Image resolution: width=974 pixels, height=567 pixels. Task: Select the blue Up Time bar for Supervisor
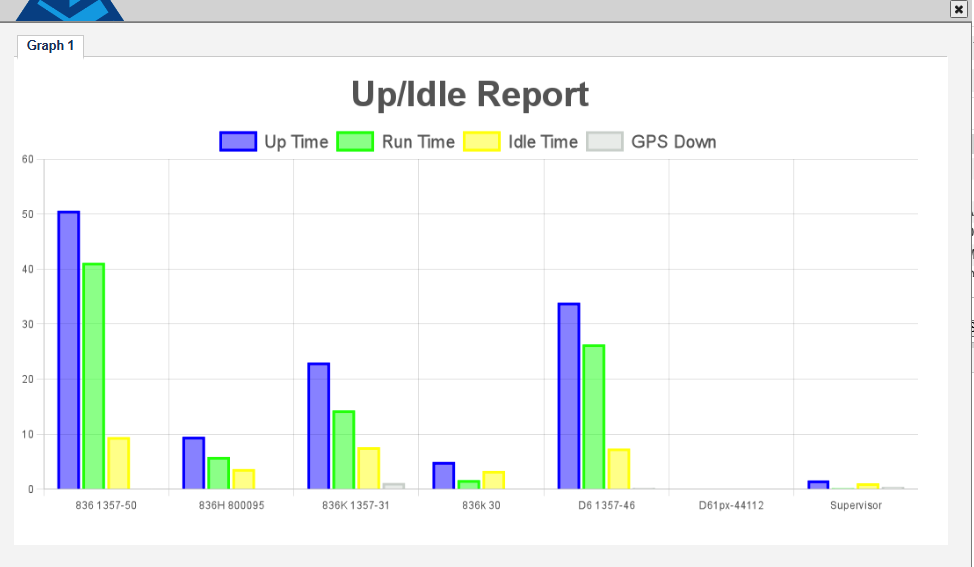point(819,485)
